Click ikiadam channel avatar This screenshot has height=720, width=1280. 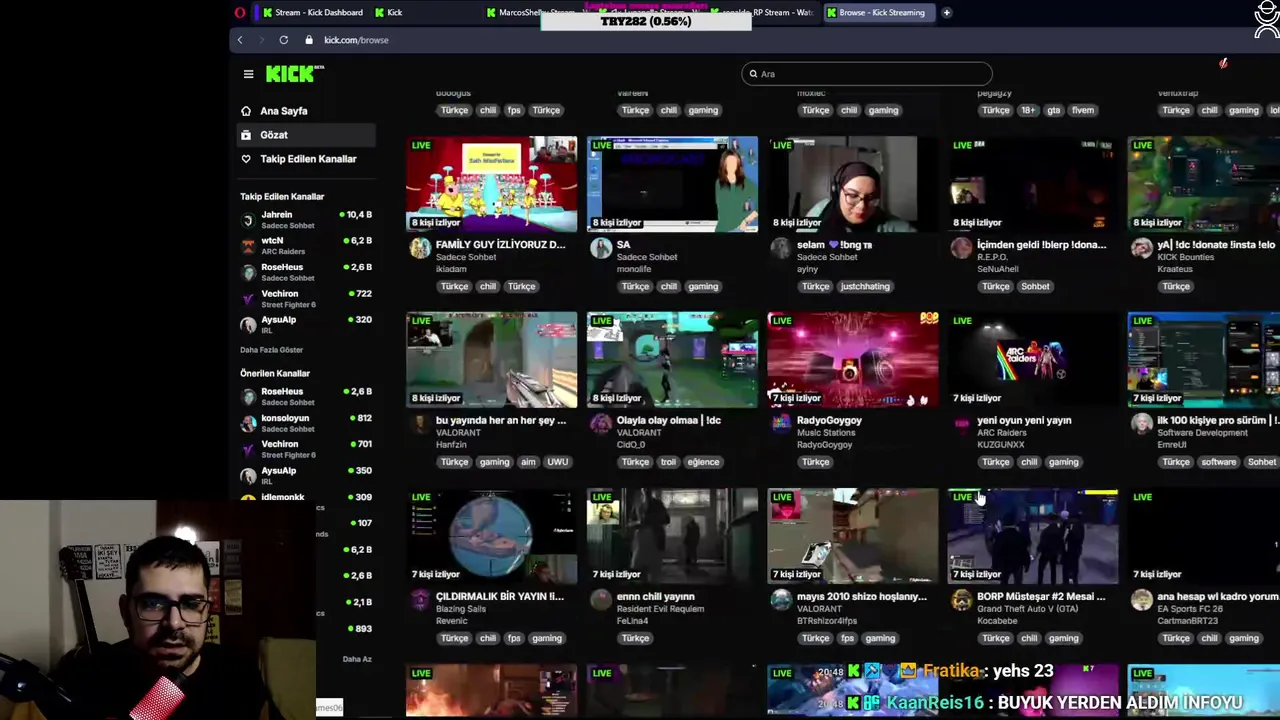(420, 248)
